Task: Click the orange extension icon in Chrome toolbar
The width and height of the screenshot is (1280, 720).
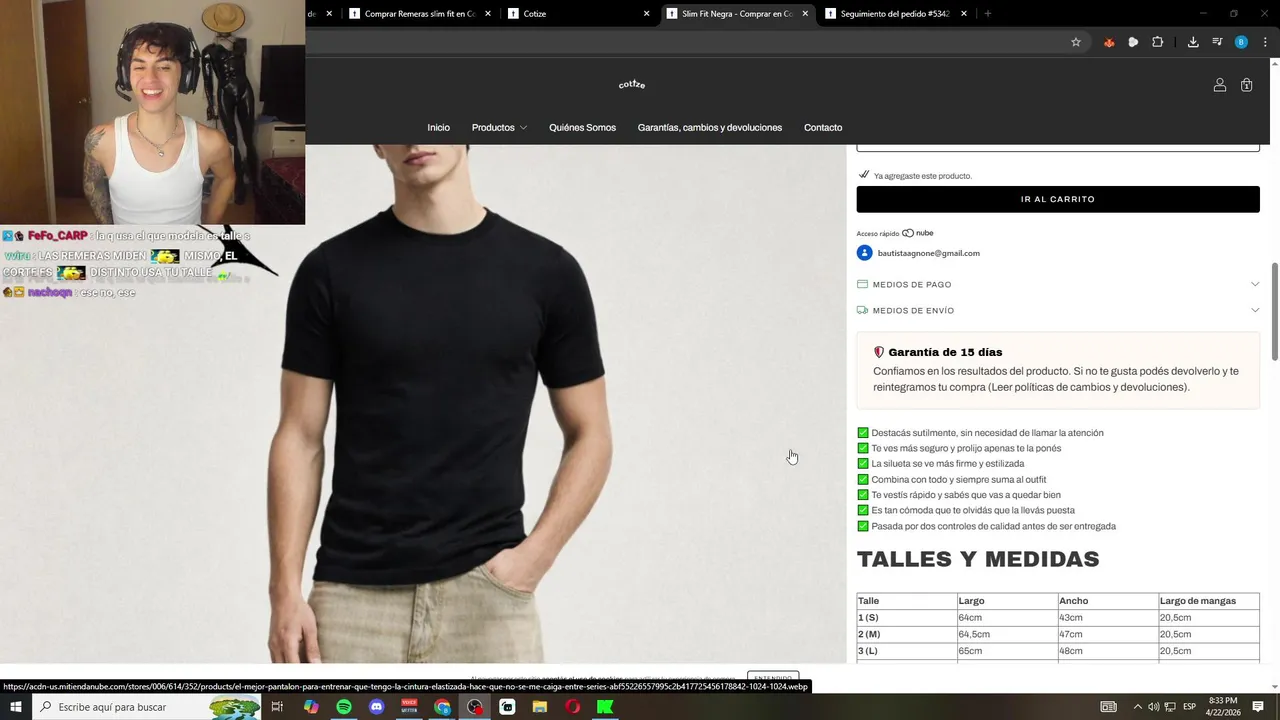Action: point(1109,42)
